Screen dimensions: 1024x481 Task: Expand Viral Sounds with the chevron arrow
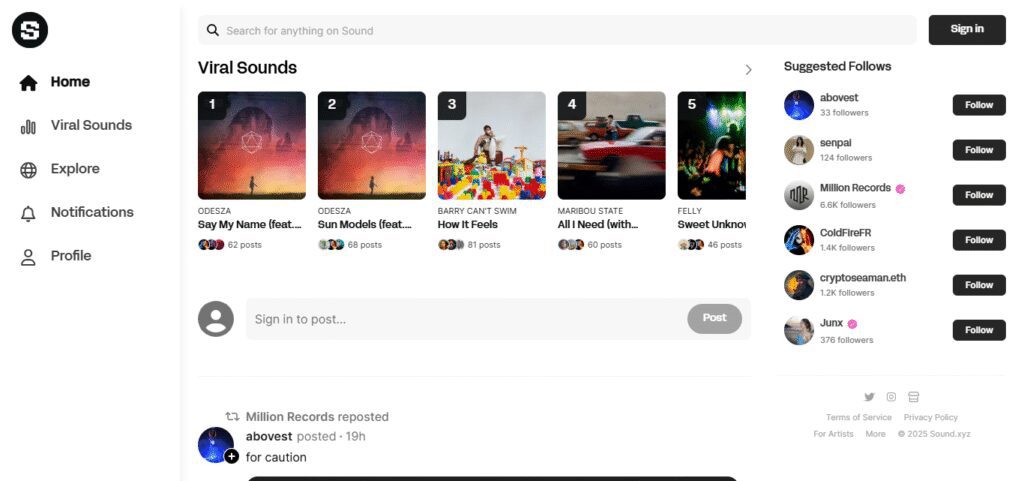point(748,69)
